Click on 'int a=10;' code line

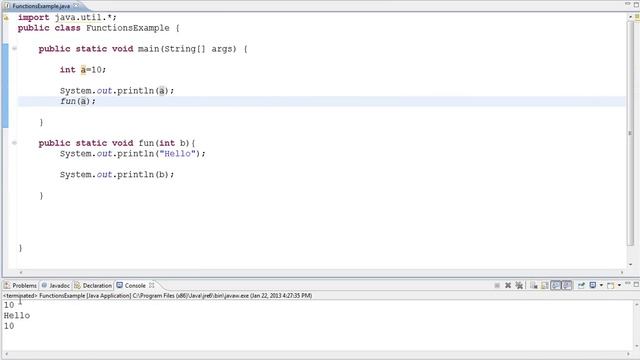point(83,70)
